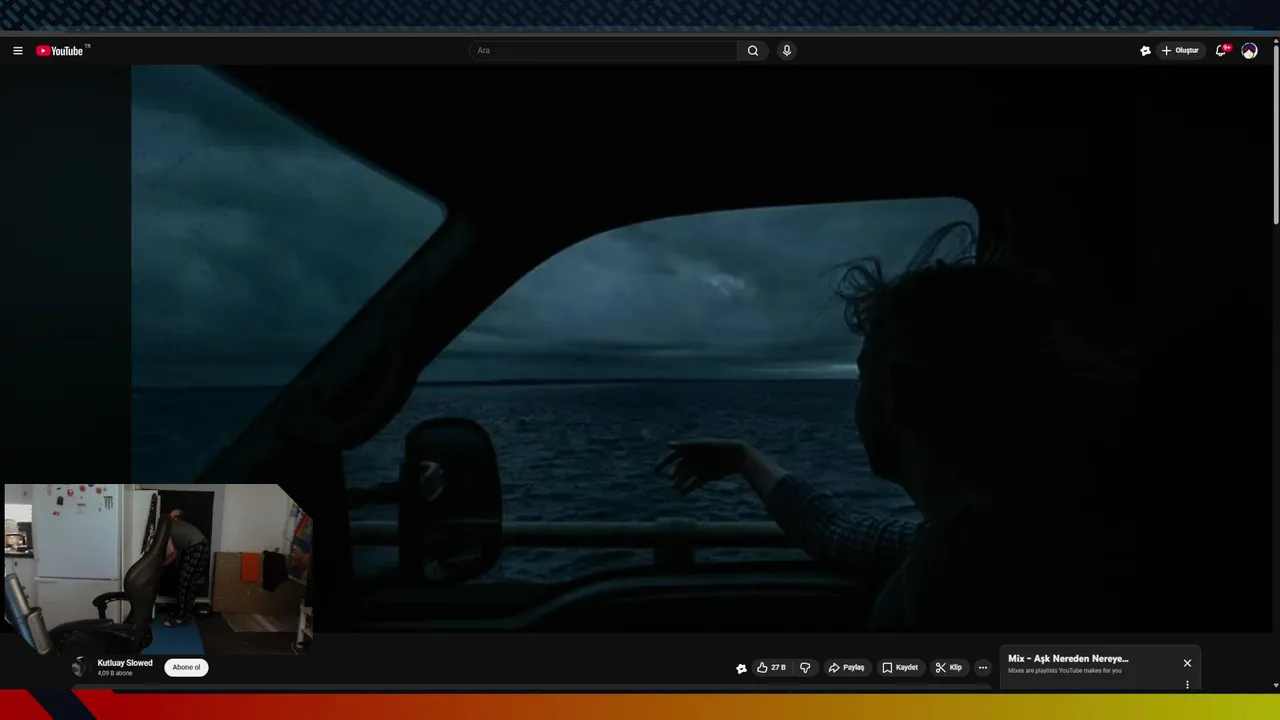Like the video showing 27 B
Viewport: 1280px width, 720px height.
point(770,668)
